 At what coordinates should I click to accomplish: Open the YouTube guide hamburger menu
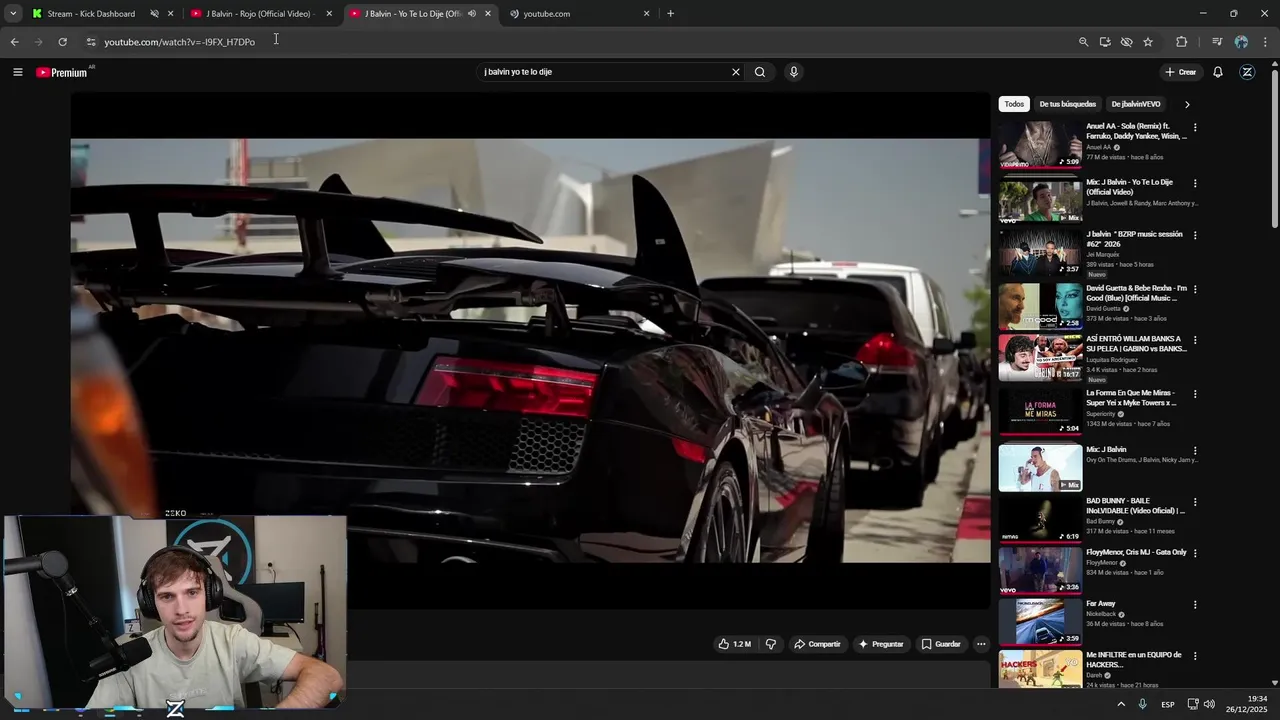(x=17, y=72)
